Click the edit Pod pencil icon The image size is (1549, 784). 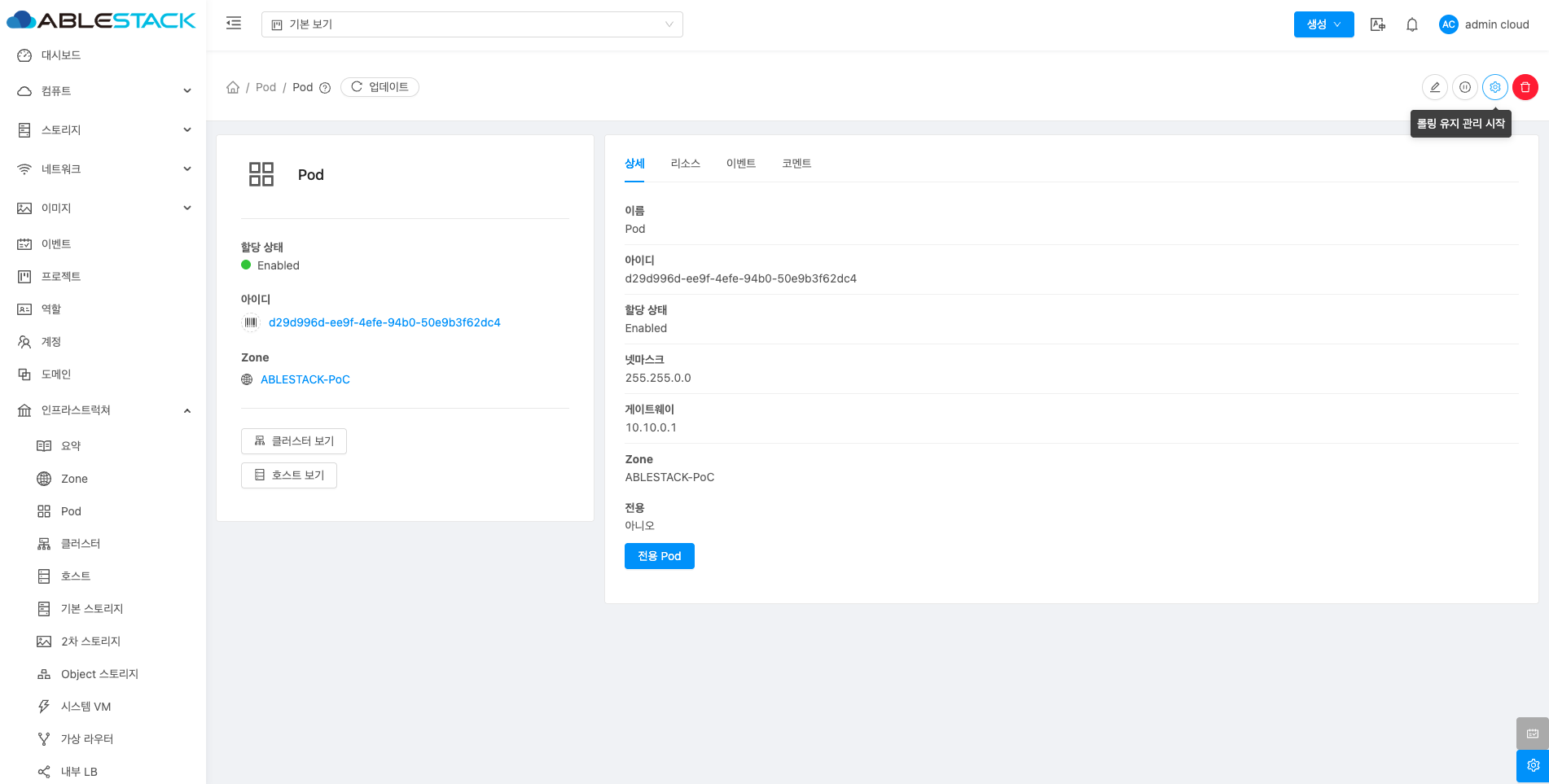click(x=1434, y=87)
